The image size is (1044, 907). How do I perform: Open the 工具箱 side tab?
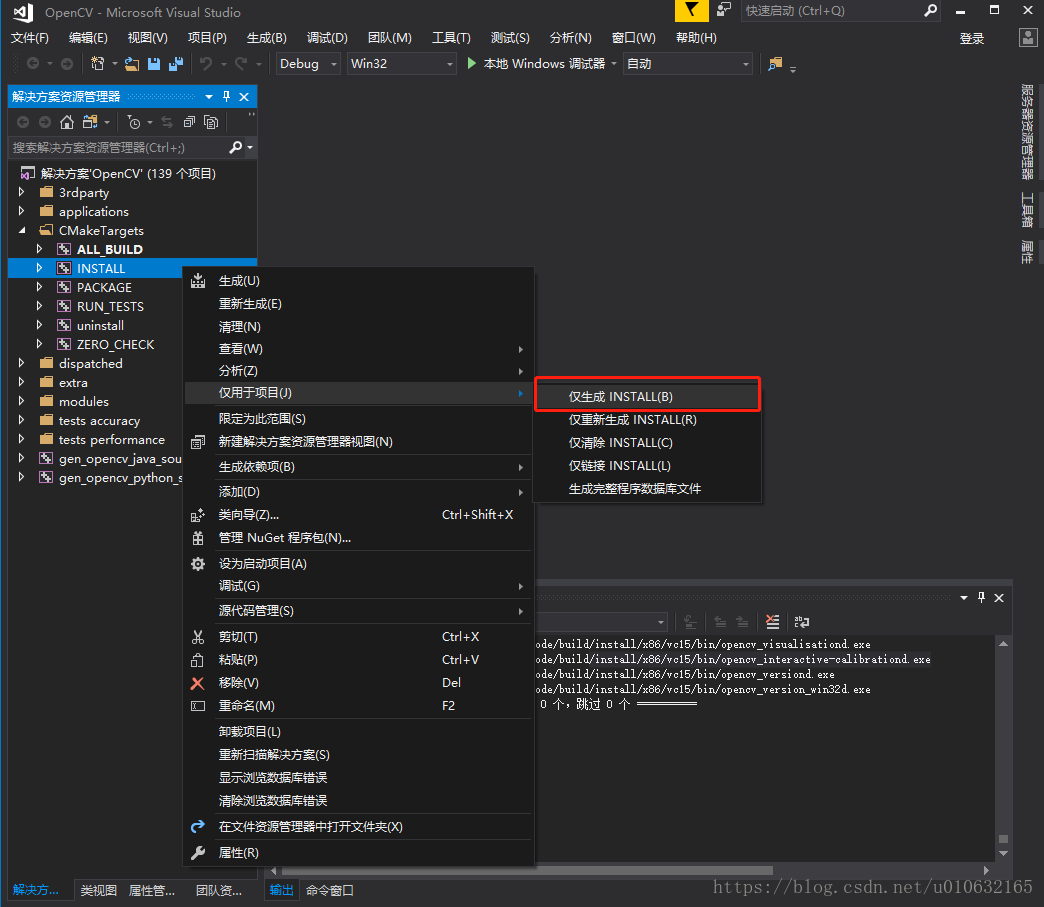click(1027, 210)
